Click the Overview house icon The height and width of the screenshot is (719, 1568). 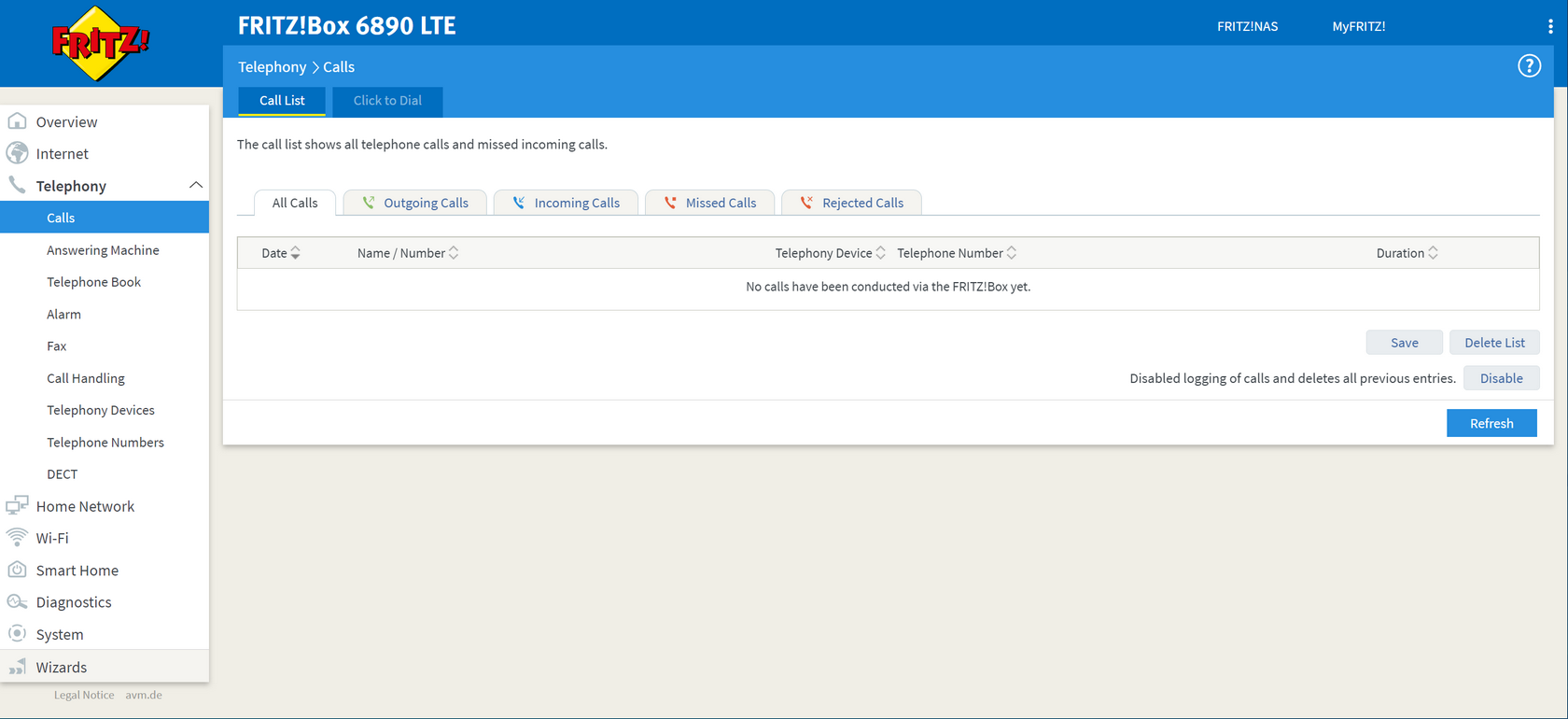point(17,121)
